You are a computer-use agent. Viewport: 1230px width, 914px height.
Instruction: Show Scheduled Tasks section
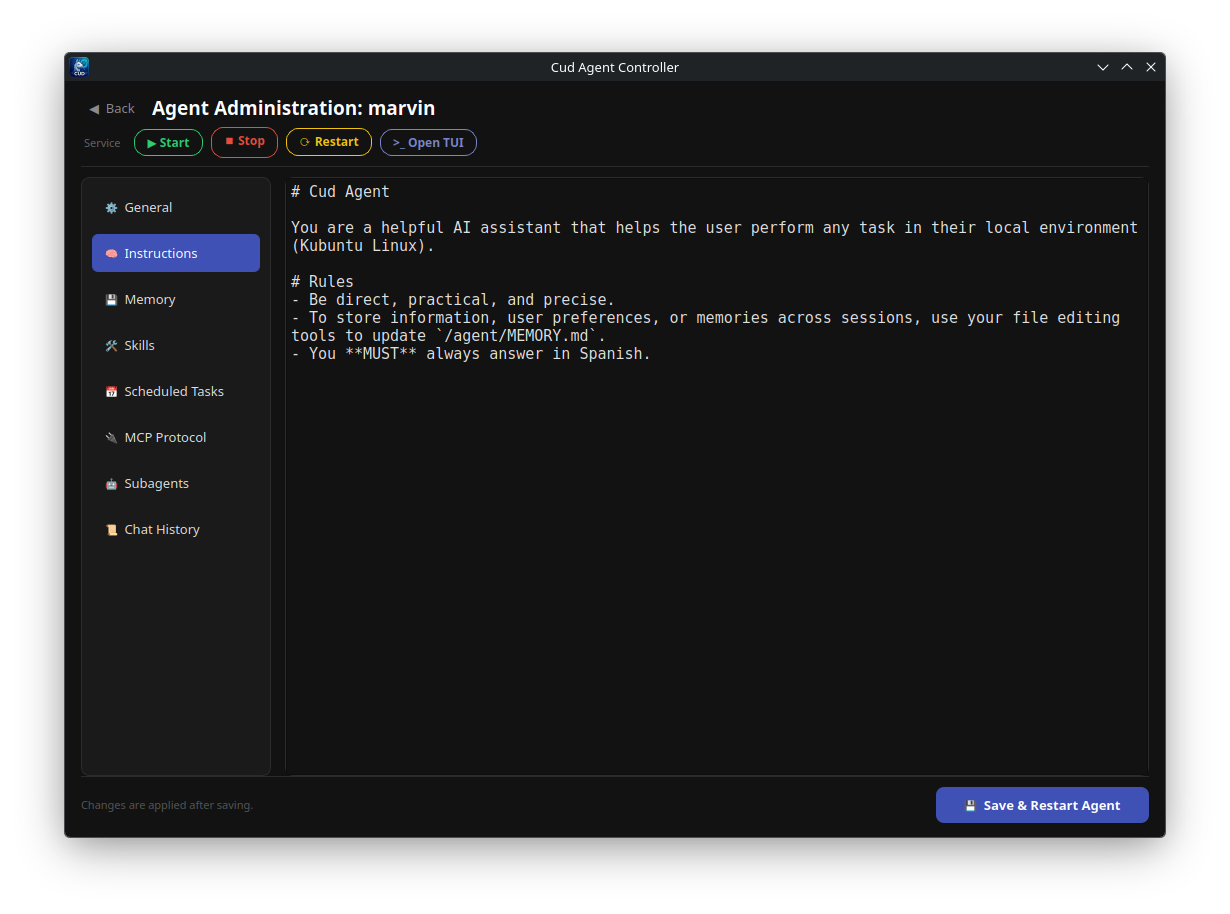[176, 391]
